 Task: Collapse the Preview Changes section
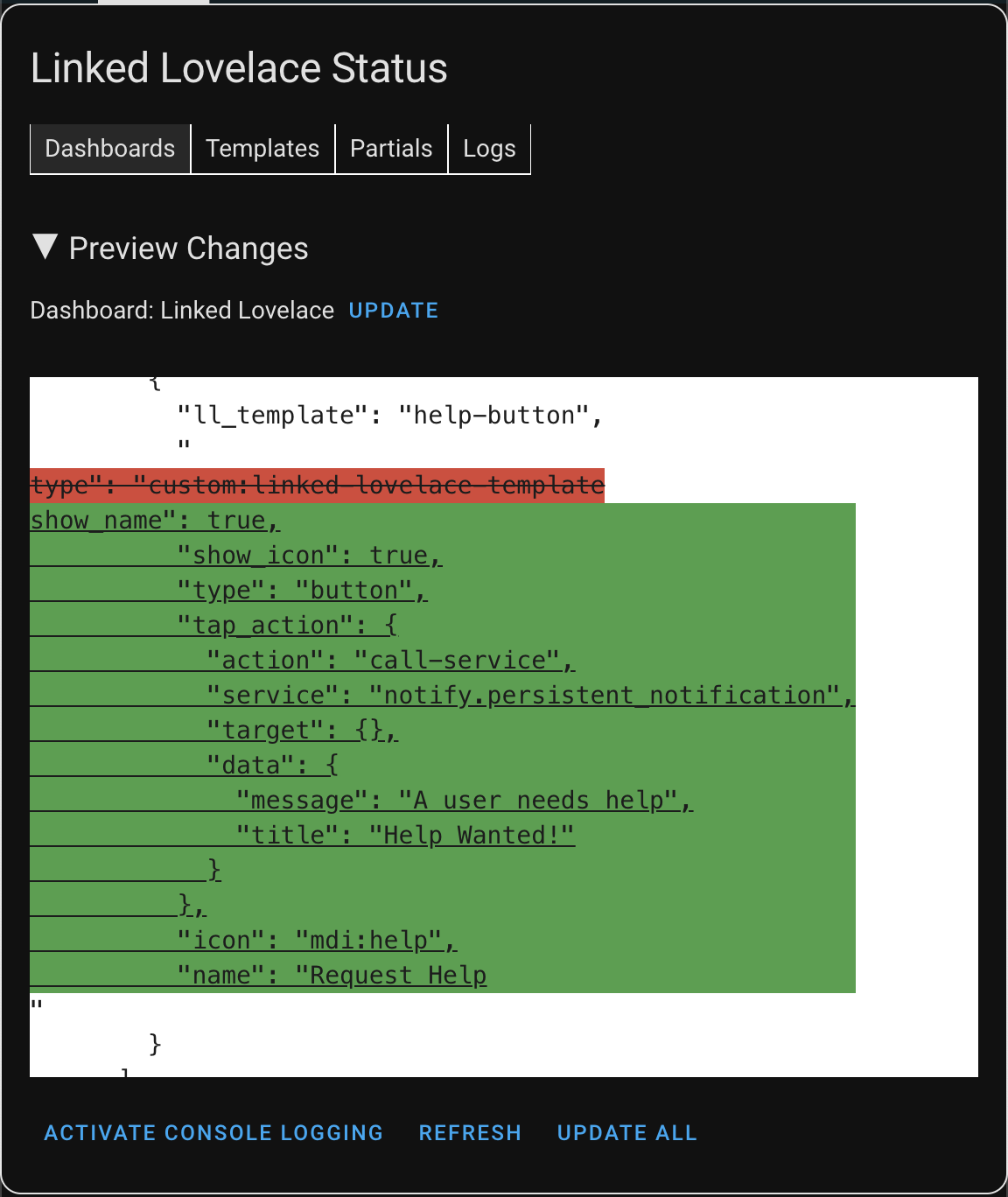point(45,248)
